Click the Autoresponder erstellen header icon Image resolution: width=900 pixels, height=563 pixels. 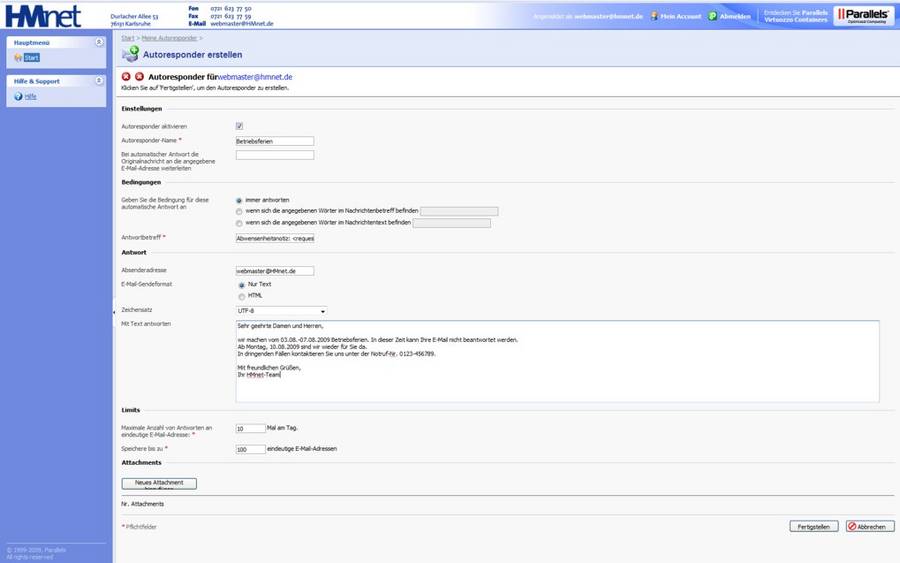(130, 54)
